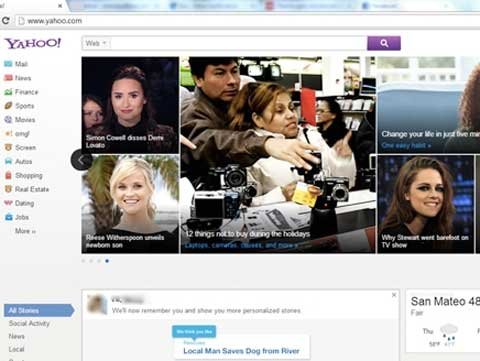This screenshot has height=361, width=480.
Task: Open Reese Witherspoon story thumbnail
Action: (130, 204)
